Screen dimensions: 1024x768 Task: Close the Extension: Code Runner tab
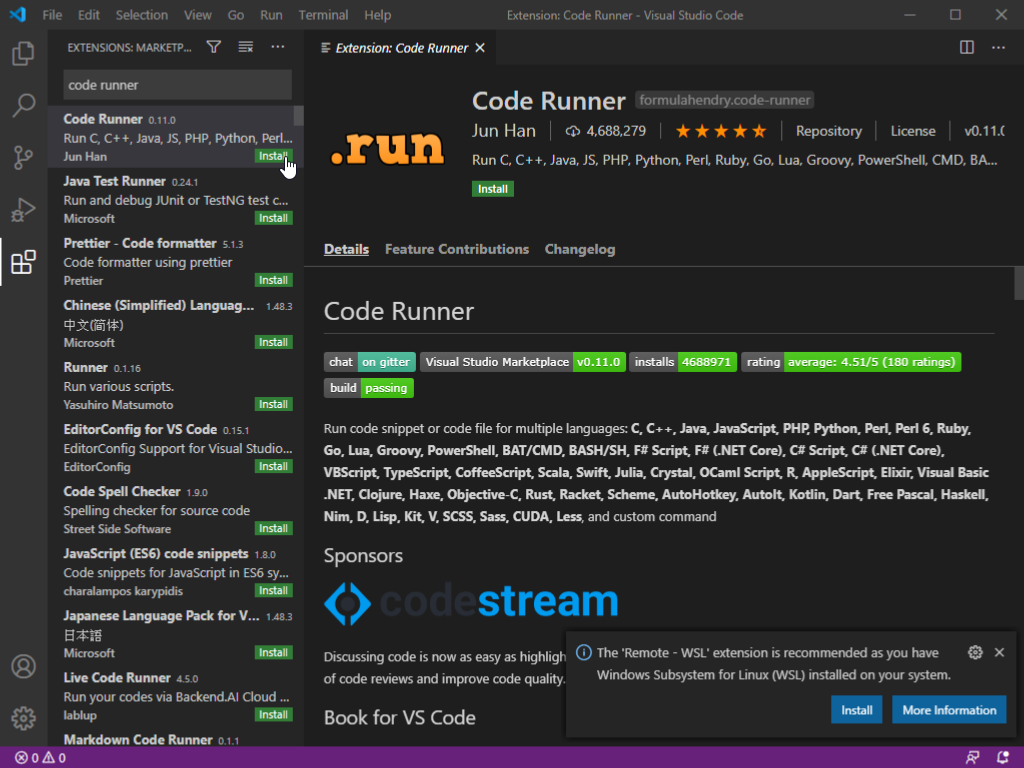[x=480, y=48]
